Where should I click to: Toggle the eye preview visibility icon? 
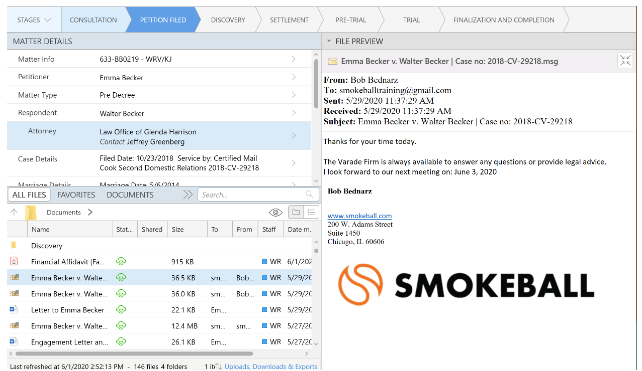276,212
